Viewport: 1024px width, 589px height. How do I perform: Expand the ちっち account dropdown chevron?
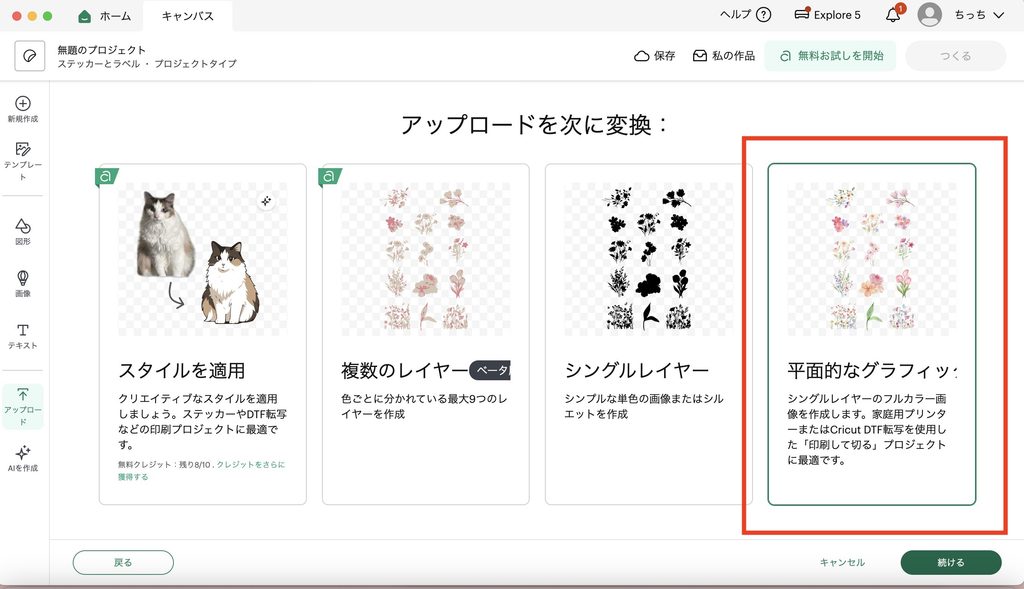click(999, 15)
